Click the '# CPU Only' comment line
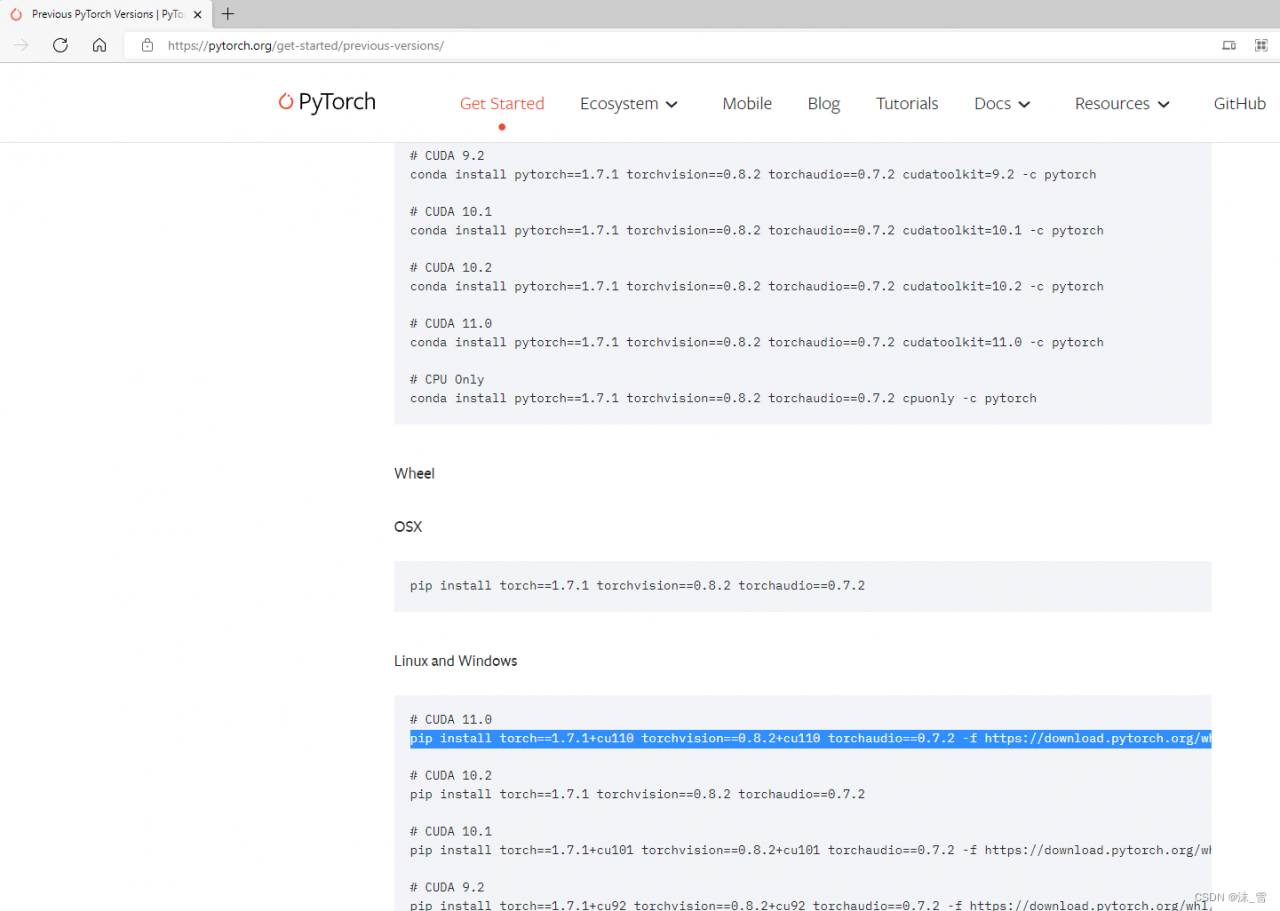The width and height of the screenshot is (1280, 911). click(447, 380)
